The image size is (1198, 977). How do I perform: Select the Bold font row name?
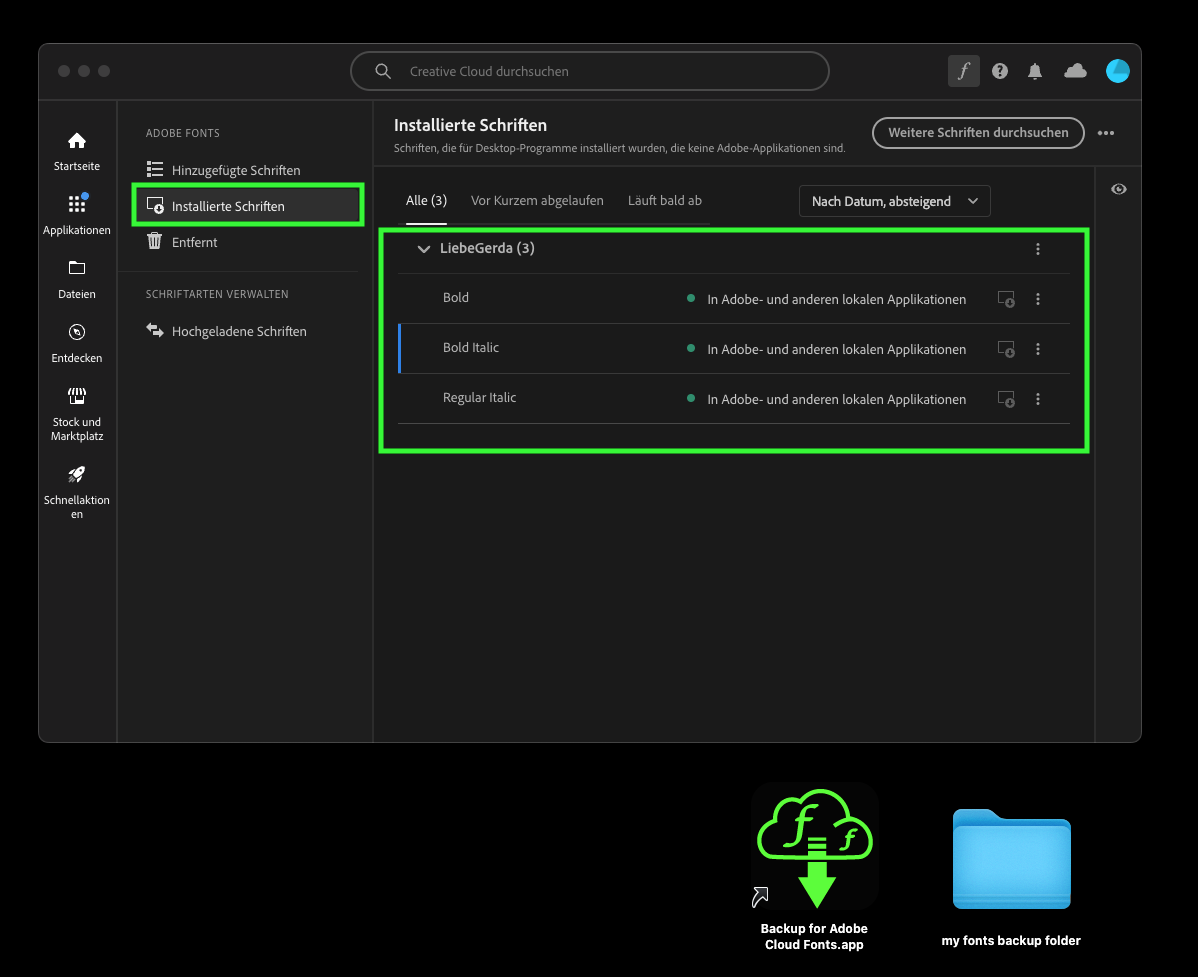(455, 297)
